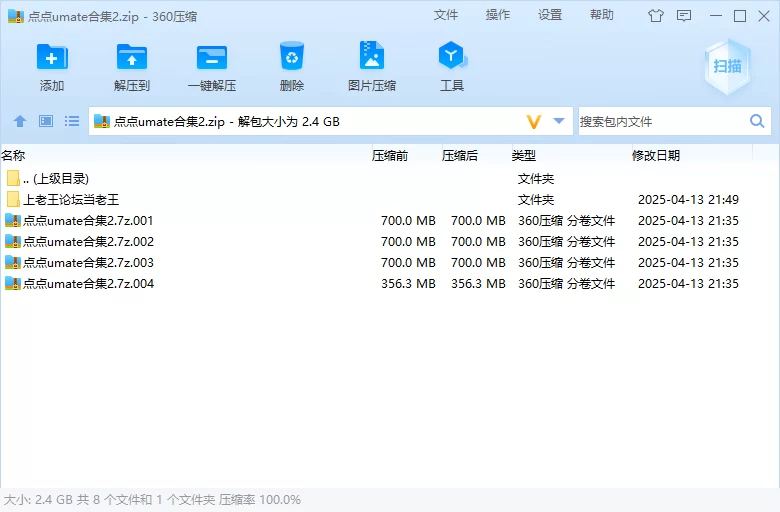This screenshot has height=512, width=780.
Task: Maximize the 360压缩 window
Action: 740,16
